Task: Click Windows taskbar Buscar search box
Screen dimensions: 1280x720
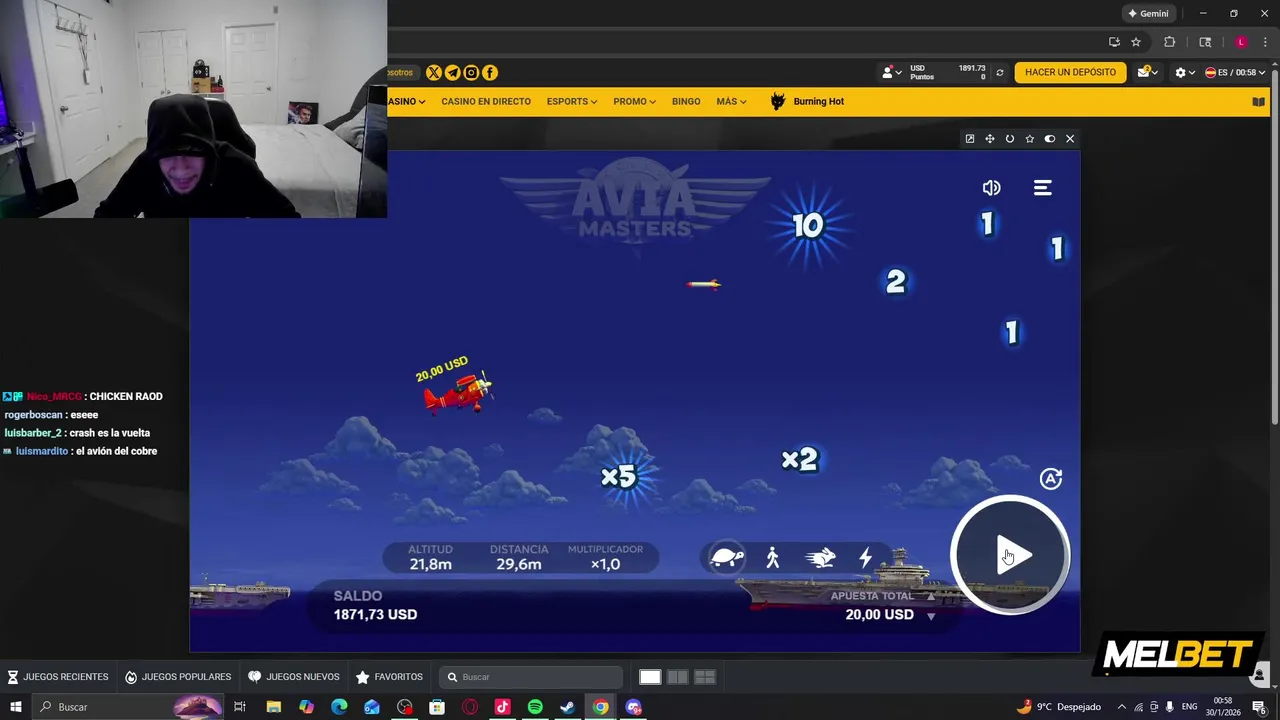Action: pyautogui.click(x=128, y=707)
